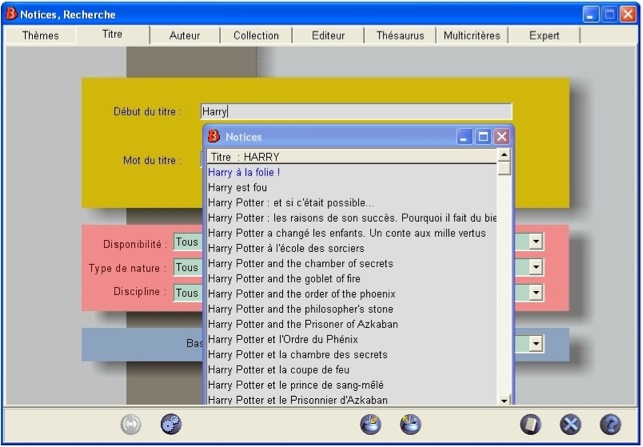The height and width of the screenshot is (447, 643).
Task: Open the Collection tab
Action: (x=256, y=36)
